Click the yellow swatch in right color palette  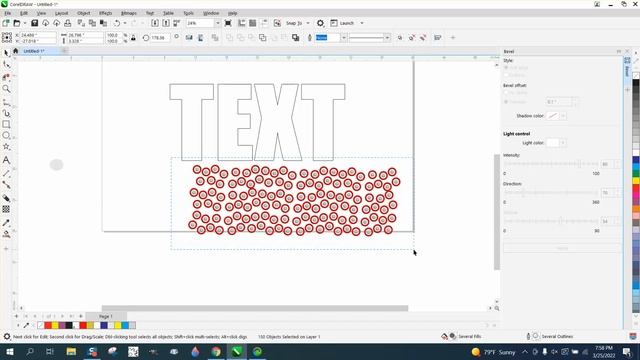click(636, 181)
